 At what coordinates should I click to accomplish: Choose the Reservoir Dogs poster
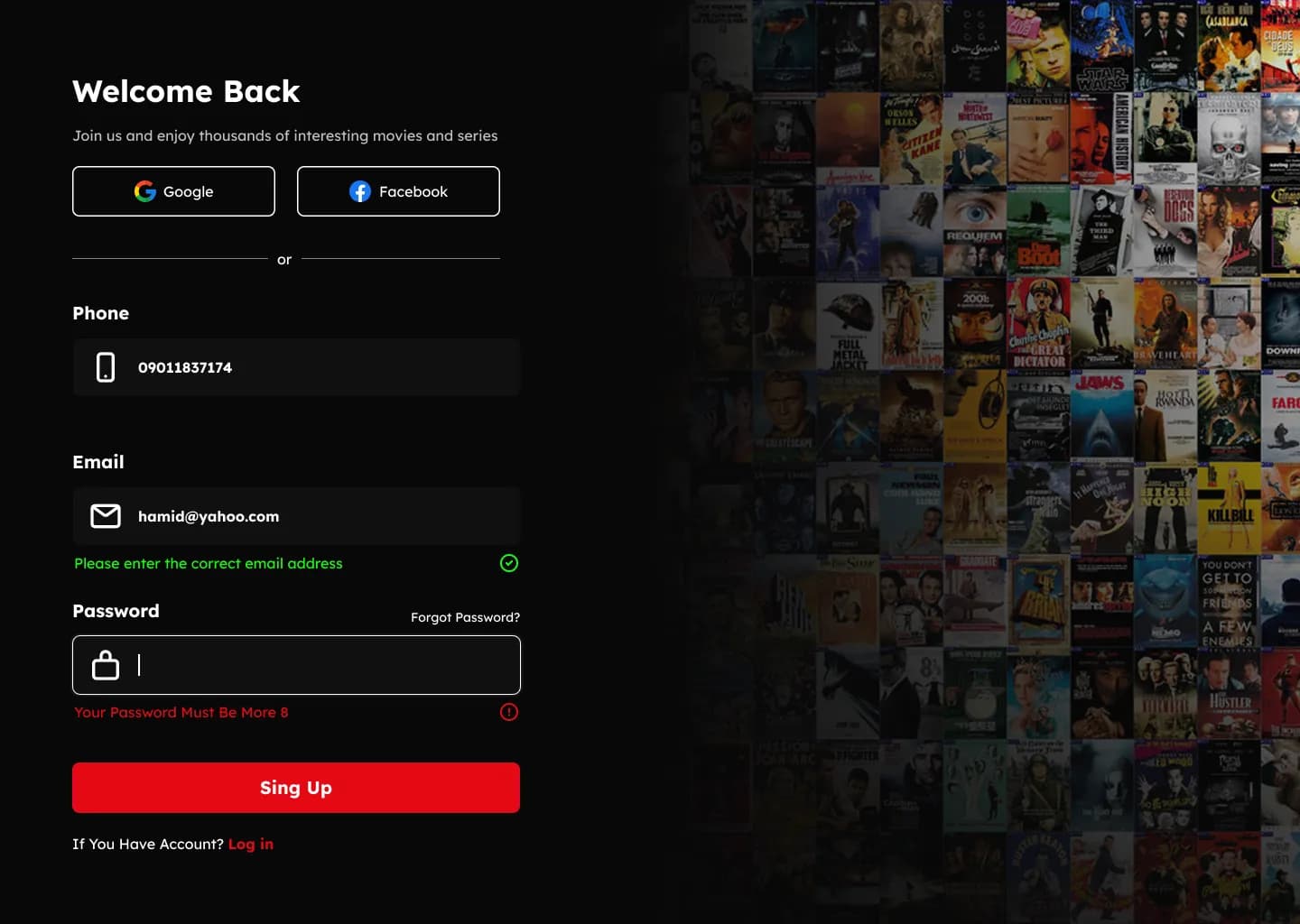[x=1165, y=231]
